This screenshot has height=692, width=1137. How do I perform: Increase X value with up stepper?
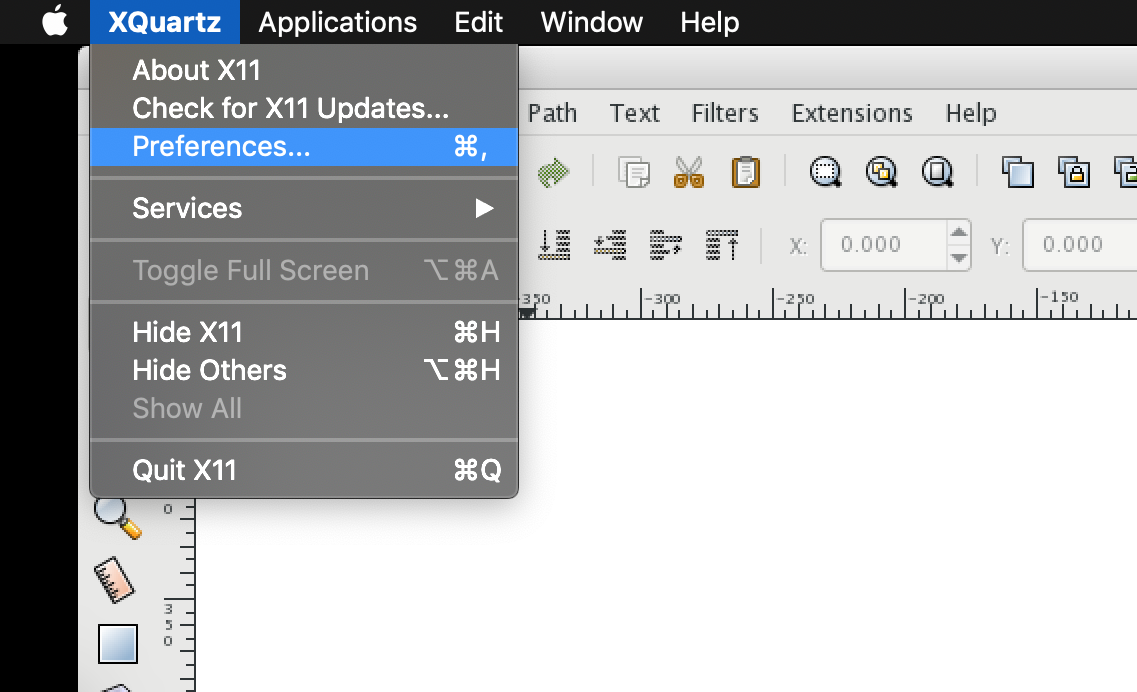pos(959,234)
